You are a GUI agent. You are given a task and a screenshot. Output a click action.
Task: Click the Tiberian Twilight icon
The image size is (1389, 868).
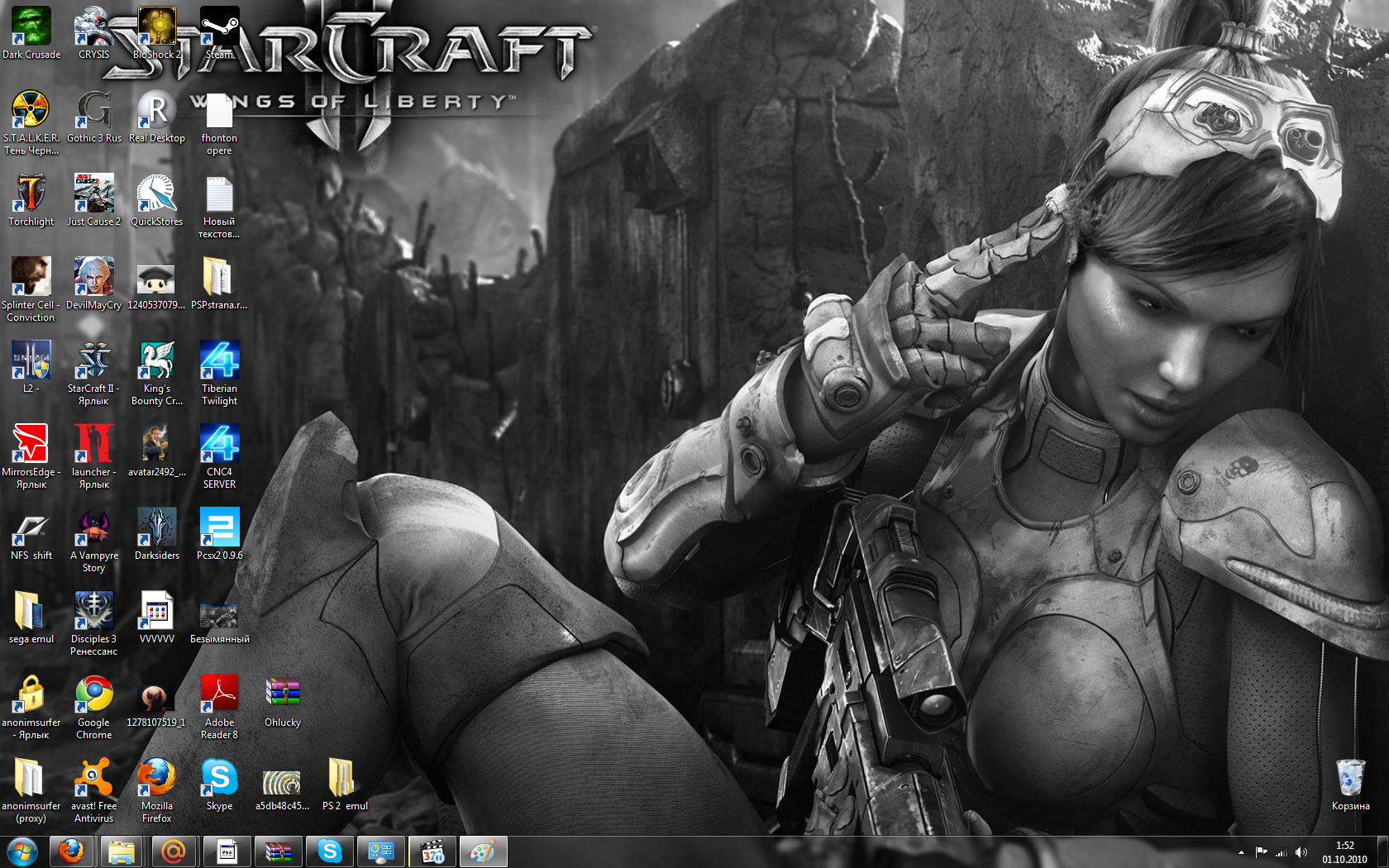[x=219, y=373]
